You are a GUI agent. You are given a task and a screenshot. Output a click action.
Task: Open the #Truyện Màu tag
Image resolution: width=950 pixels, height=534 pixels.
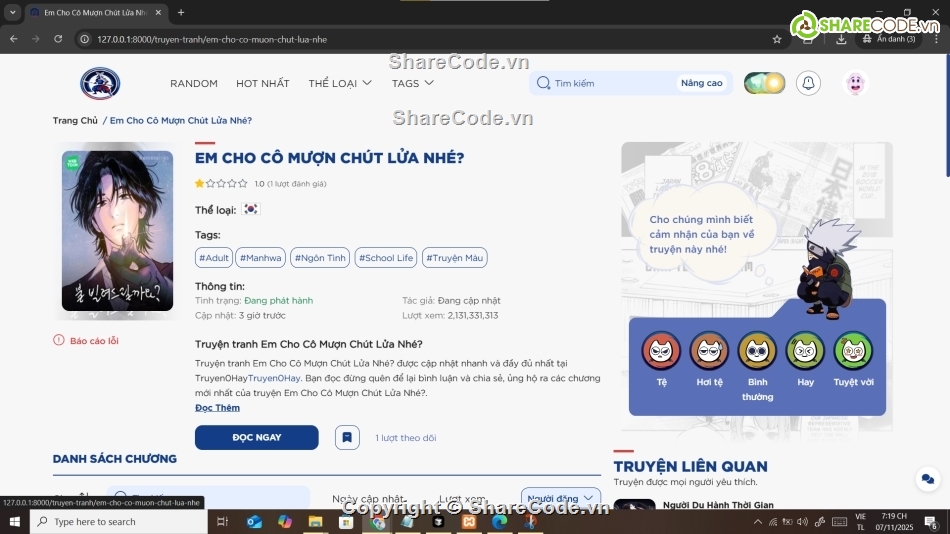[454, 258]
